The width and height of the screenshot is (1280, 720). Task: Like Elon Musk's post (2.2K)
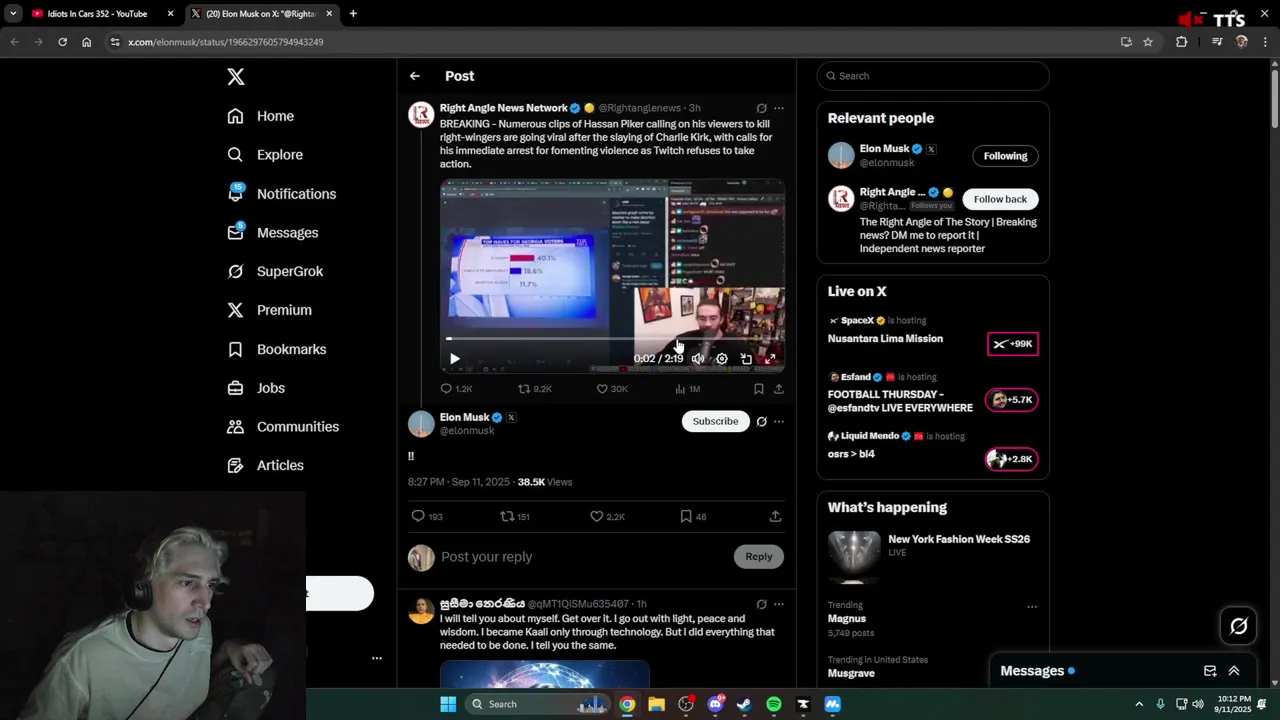coord(607,516)
